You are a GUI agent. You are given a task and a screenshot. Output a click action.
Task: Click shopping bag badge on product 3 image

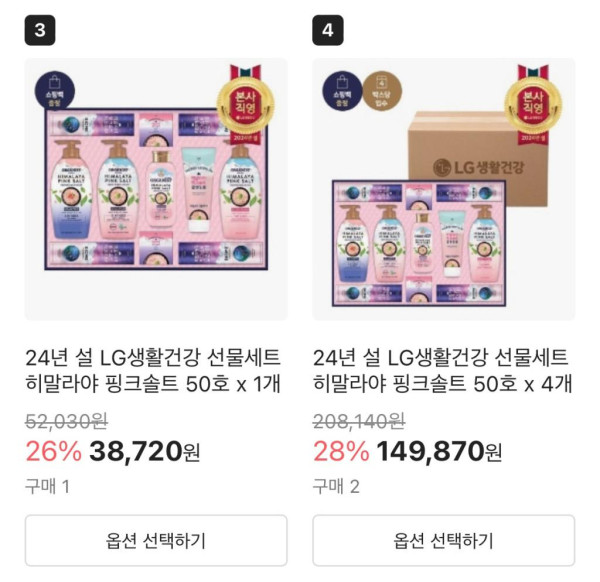point(55,91)
